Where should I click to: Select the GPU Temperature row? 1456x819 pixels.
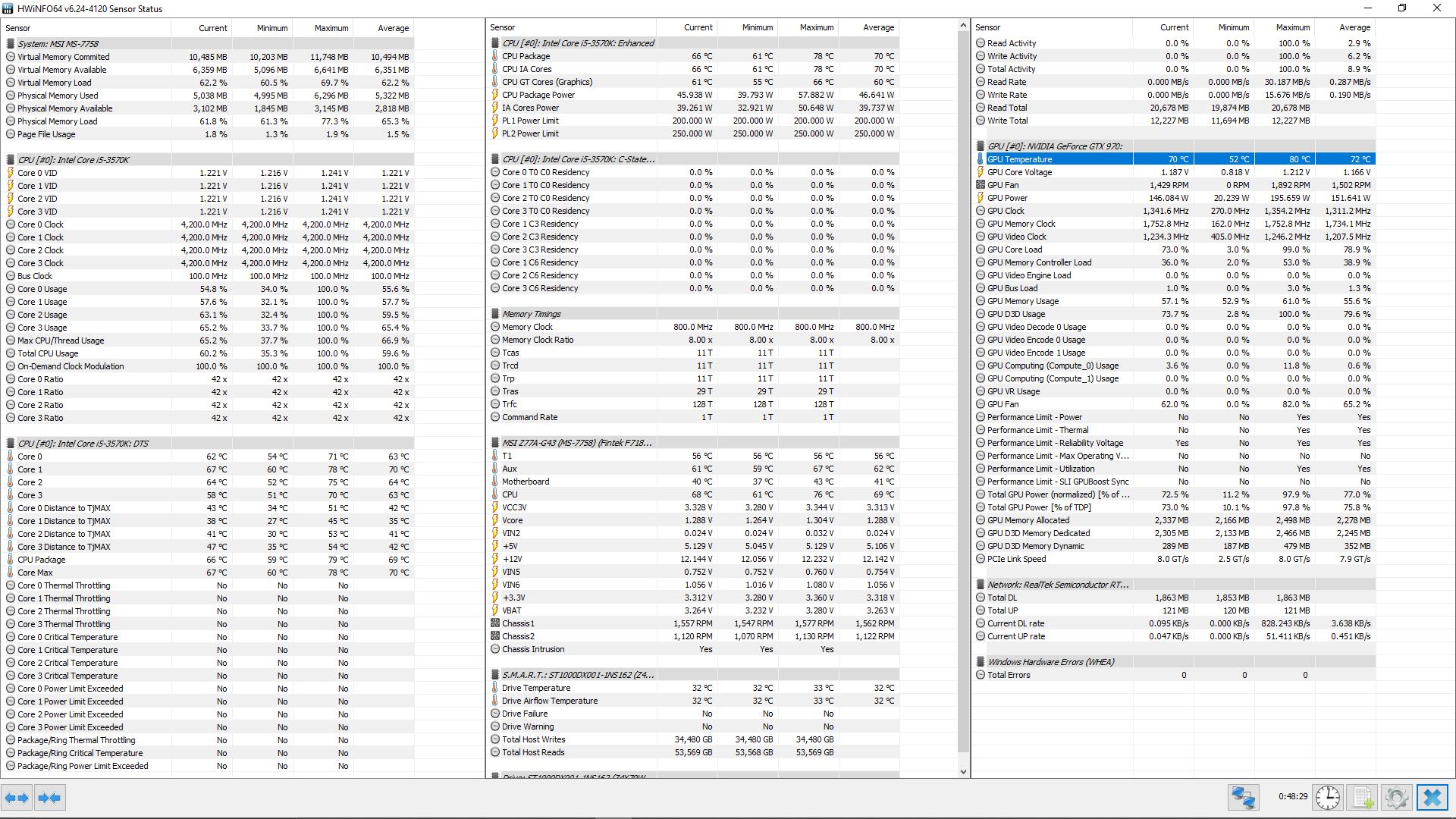(x=1019, y=159)
